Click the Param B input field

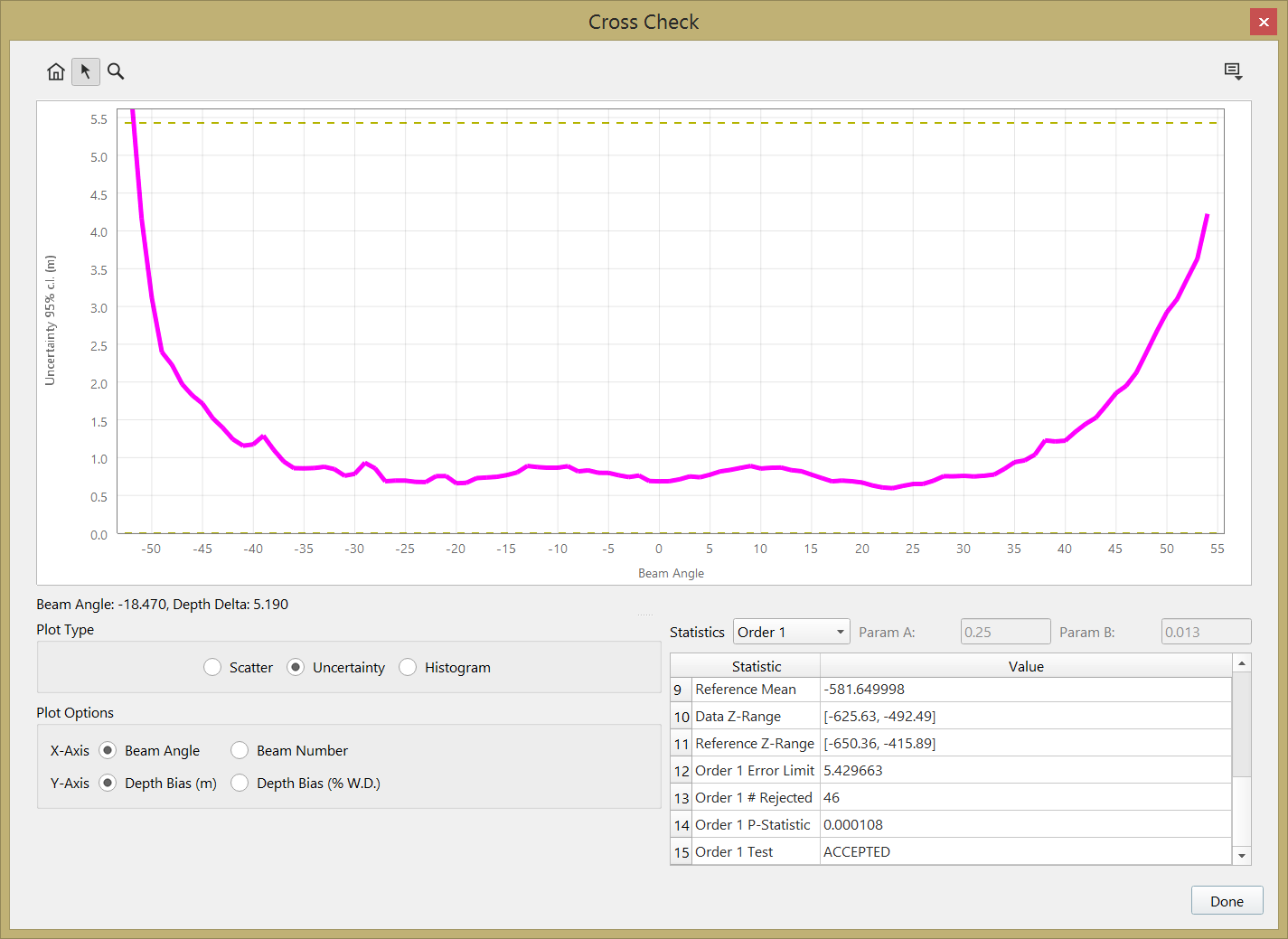1206,632
